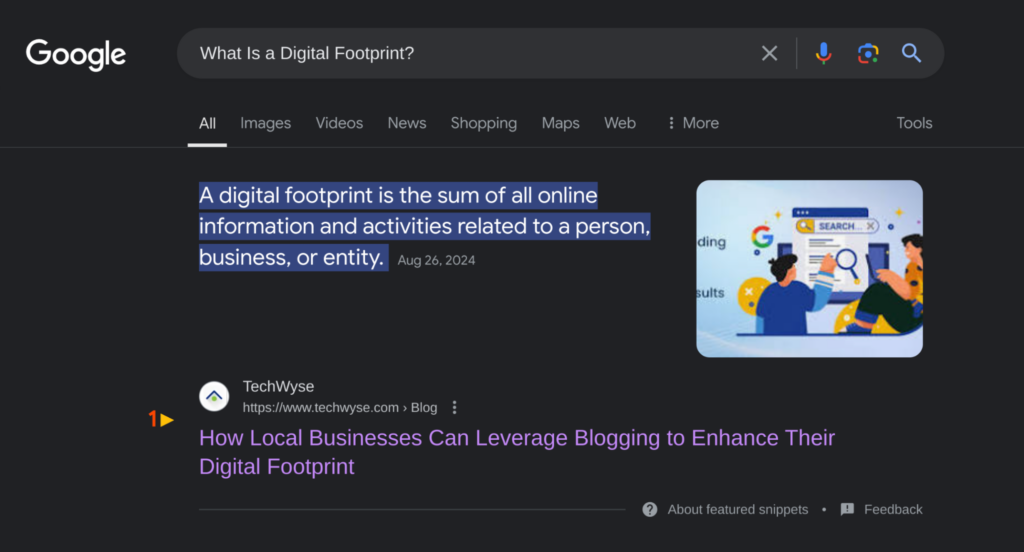Open the Shopping tab
Screen dimensions: 1024x552
pyautogui.click(x=483, y=123)
